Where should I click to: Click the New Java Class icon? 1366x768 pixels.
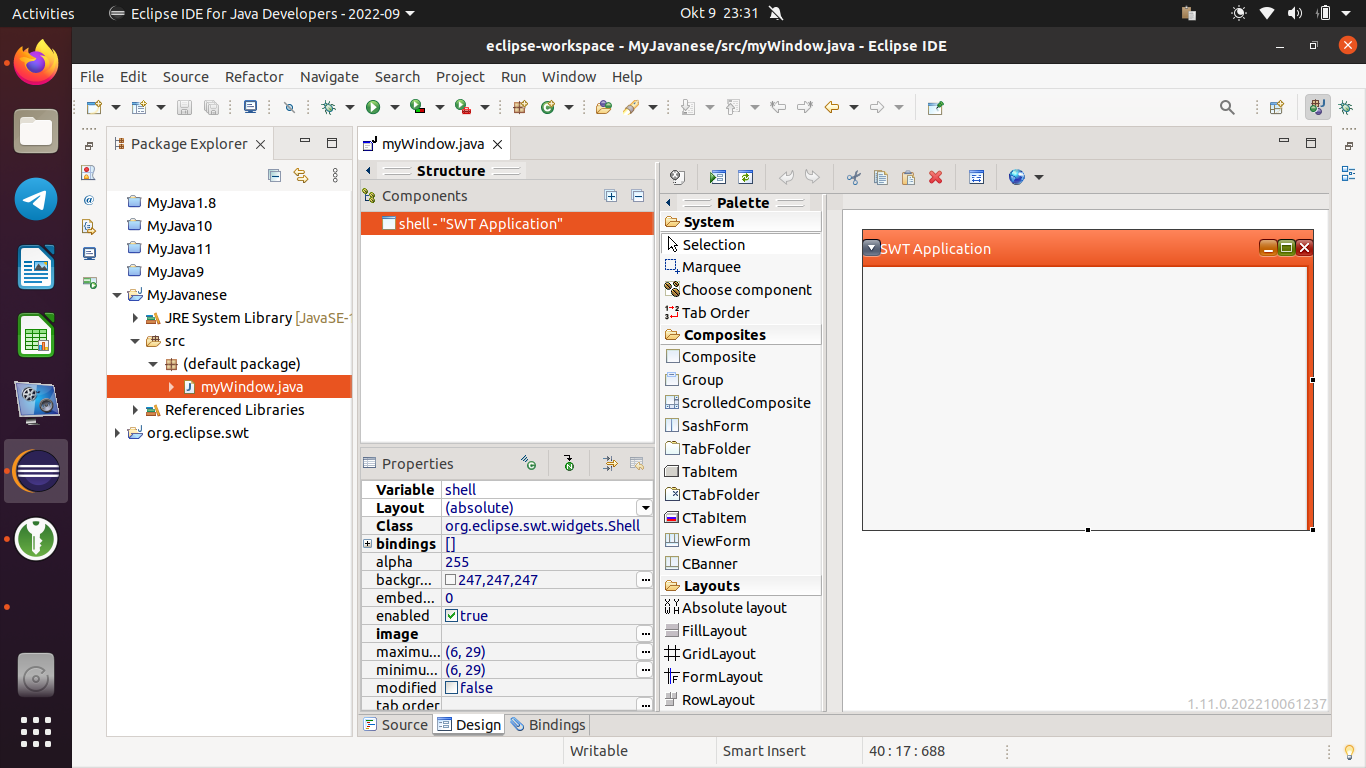[x=548, y=107]
